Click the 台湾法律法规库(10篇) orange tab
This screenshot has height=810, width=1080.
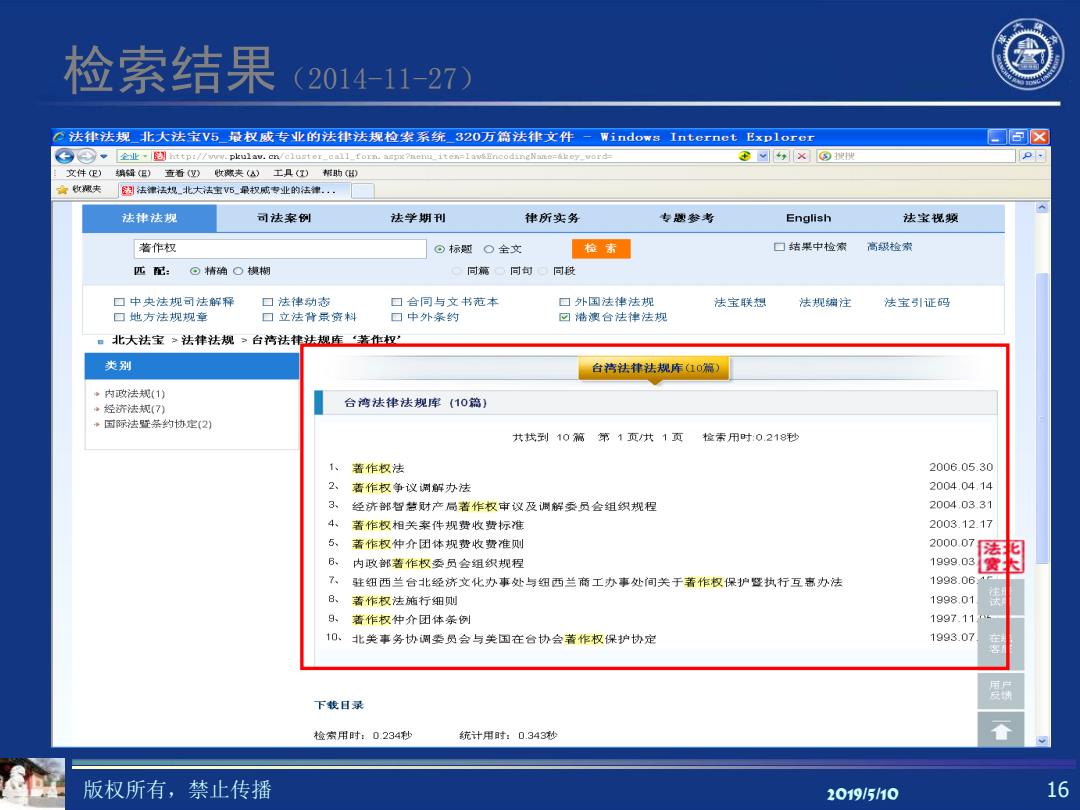coord(655,368)
